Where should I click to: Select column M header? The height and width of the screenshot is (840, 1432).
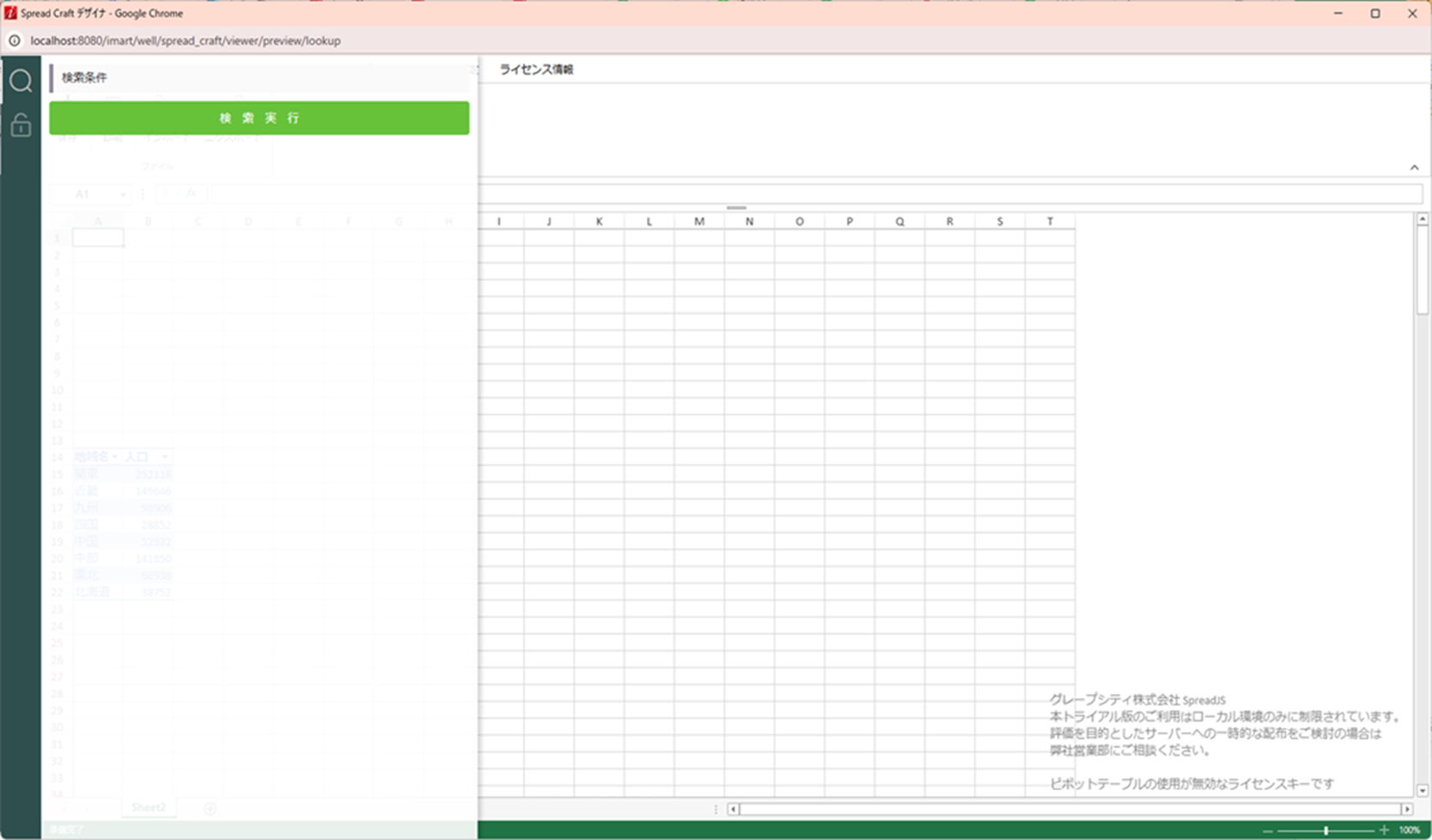699,222
